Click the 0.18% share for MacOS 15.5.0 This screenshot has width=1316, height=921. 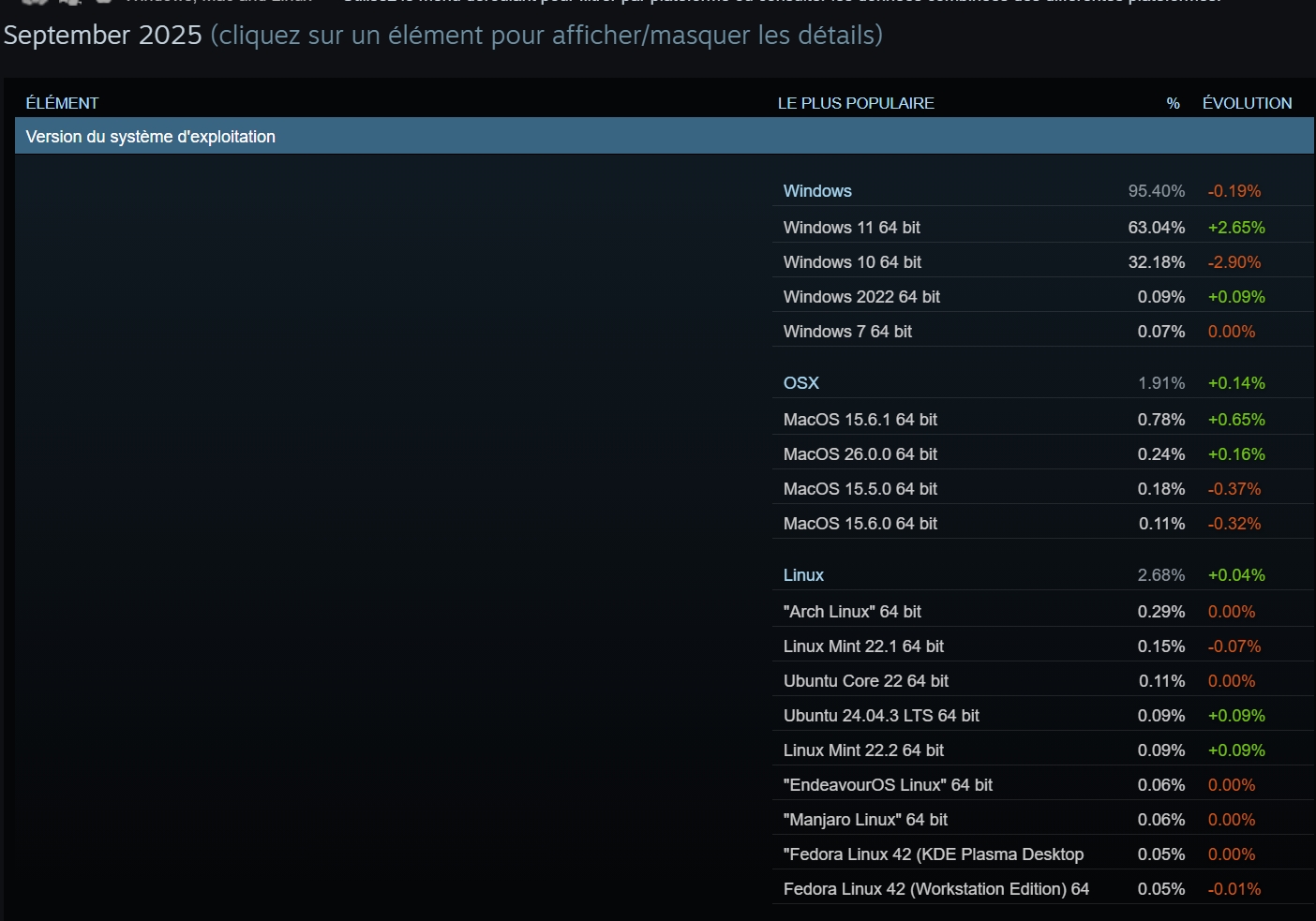pos(1161,489)
